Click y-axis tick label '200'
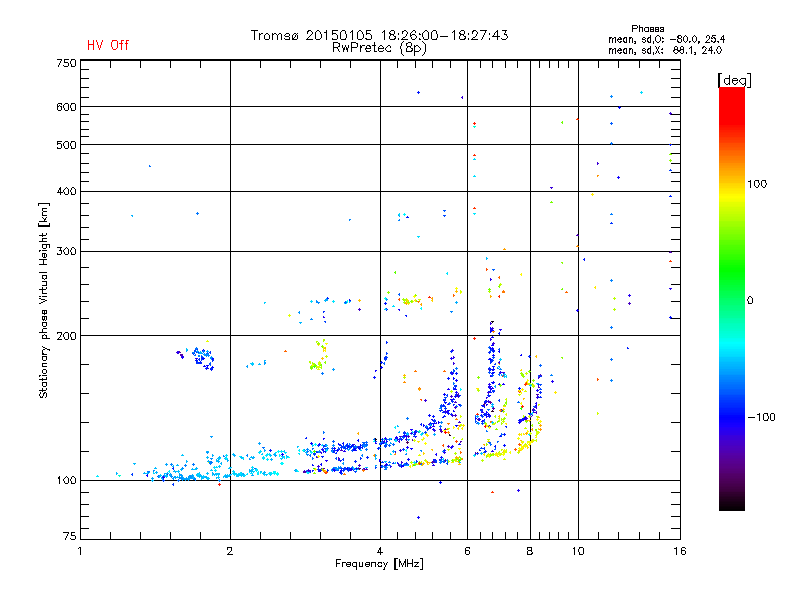Viewport: 800px width, 600px height. click(66, 336)
